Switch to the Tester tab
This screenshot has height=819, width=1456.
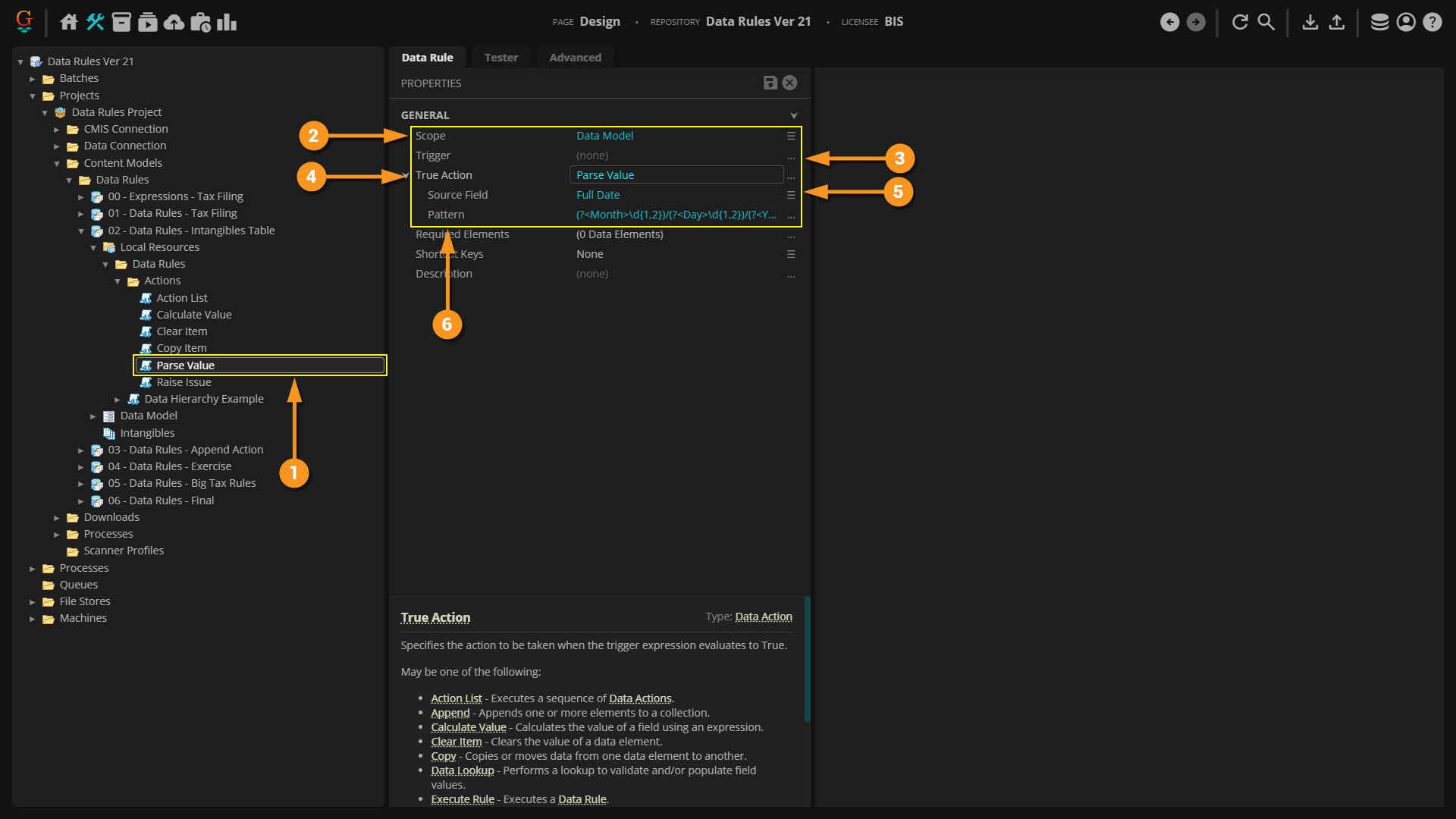[500, 58]
